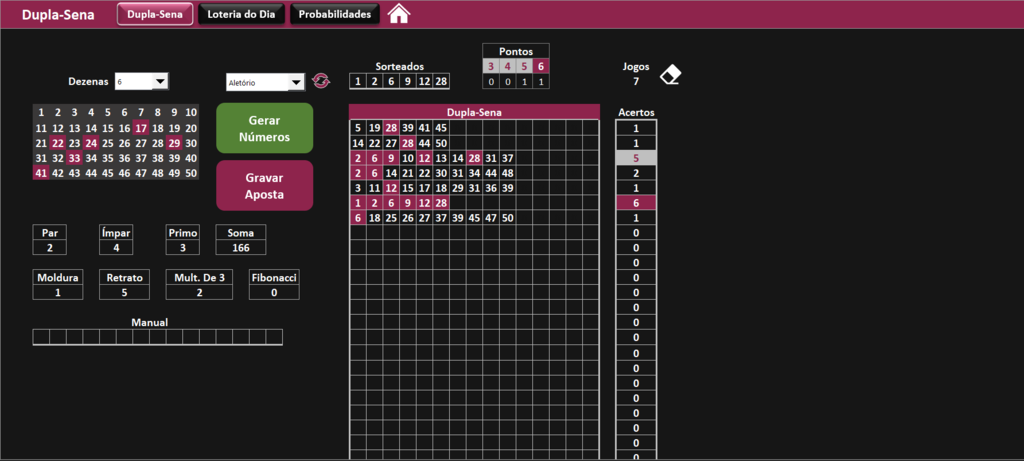Click the Pontos header cell 3
This screenshot has height=461, width=1024.
coord(491,66)
